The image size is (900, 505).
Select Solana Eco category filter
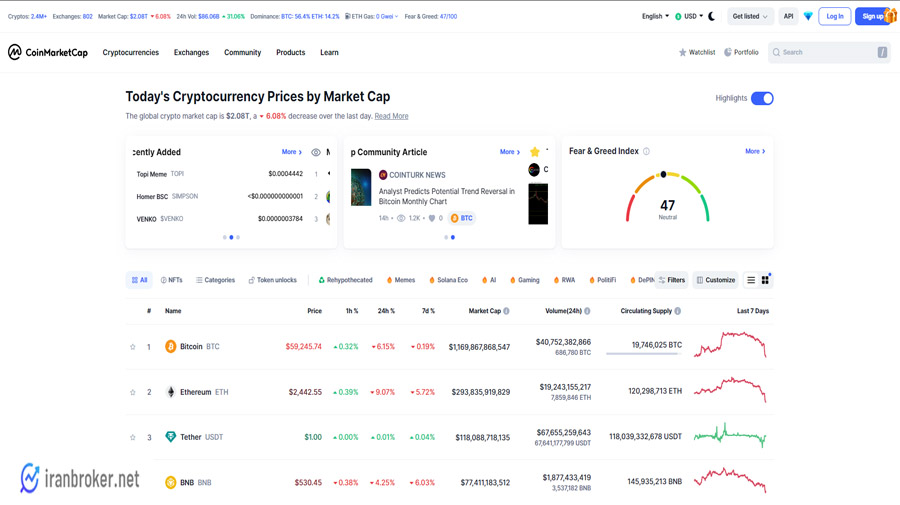click(x=448, y=280)
